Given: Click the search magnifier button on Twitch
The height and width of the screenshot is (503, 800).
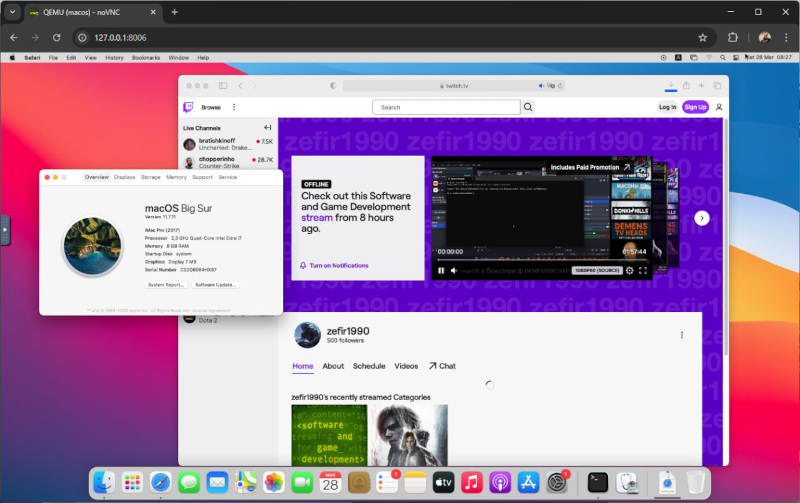Looking at the screenshot, I should tap(528, 107).
